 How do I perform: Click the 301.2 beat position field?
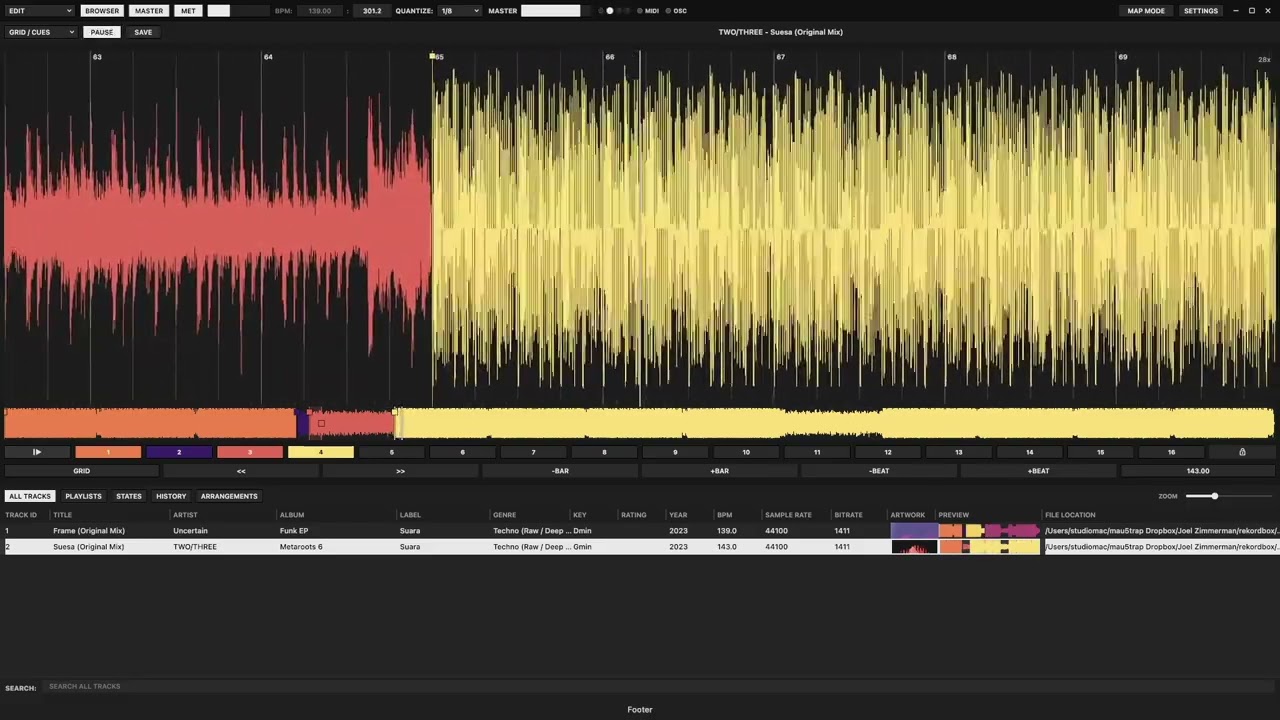coord(372,11)
